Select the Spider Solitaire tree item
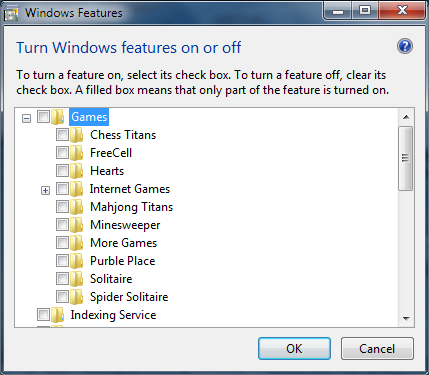 129,297
